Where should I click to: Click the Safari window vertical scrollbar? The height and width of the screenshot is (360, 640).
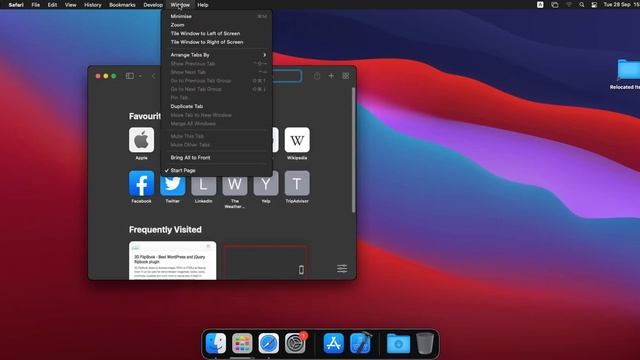pyautogui.click(x=353, y=150)
